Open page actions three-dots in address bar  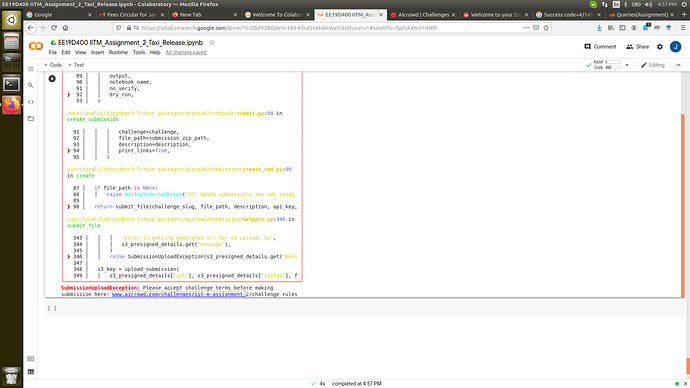click(526, 28)
